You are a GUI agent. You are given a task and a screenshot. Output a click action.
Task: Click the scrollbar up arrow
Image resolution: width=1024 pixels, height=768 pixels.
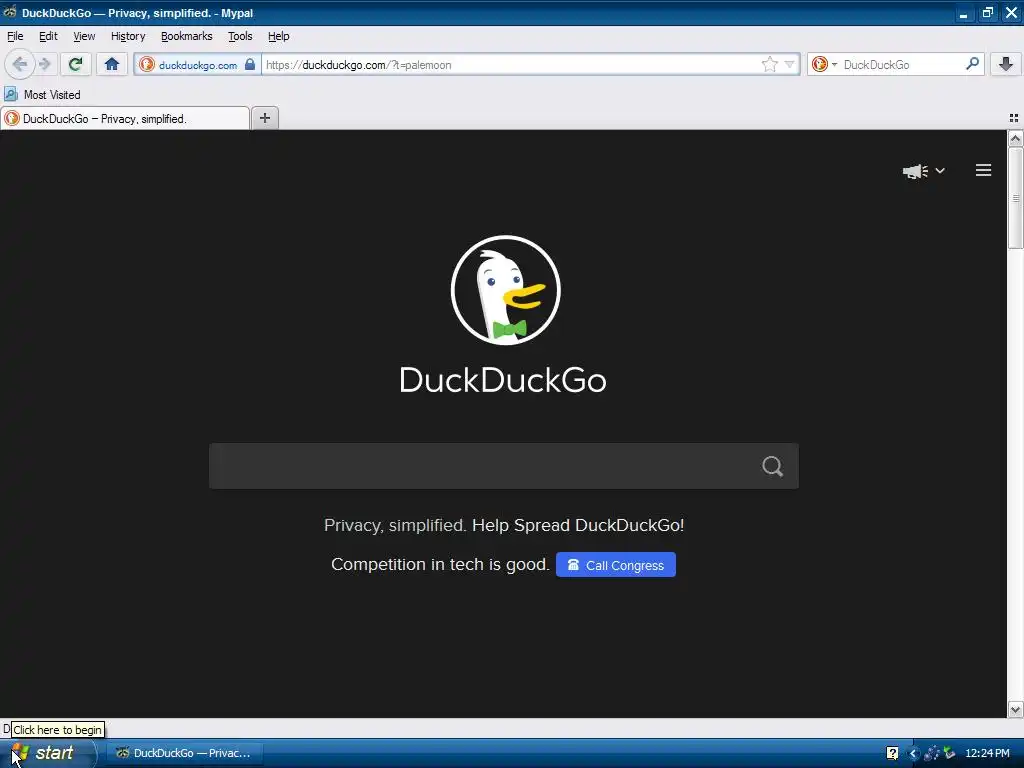coord(1015,138)
